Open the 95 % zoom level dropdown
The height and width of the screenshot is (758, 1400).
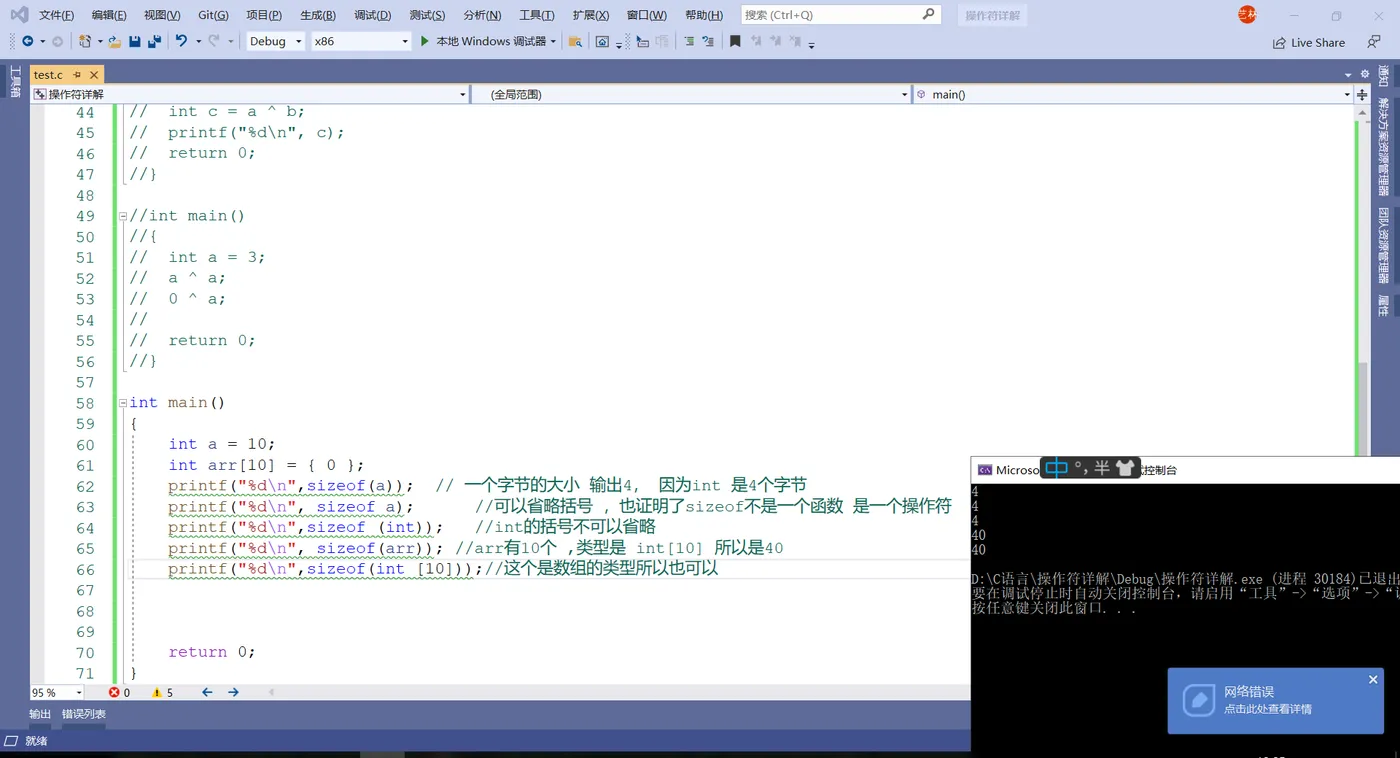click(x=57, y=692)
